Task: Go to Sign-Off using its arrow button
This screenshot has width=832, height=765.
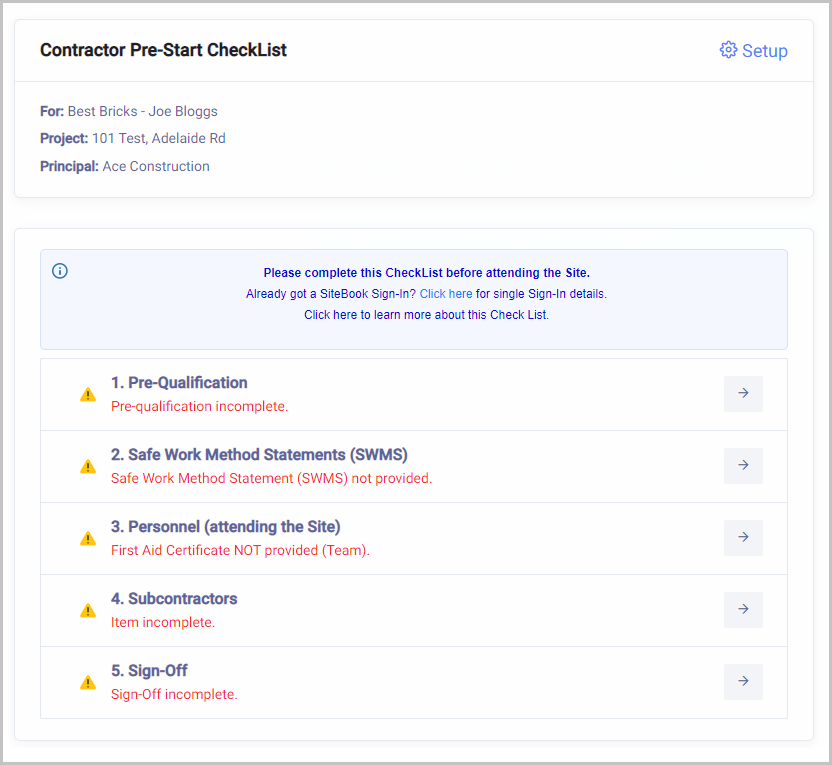Action: click(743, 682)
